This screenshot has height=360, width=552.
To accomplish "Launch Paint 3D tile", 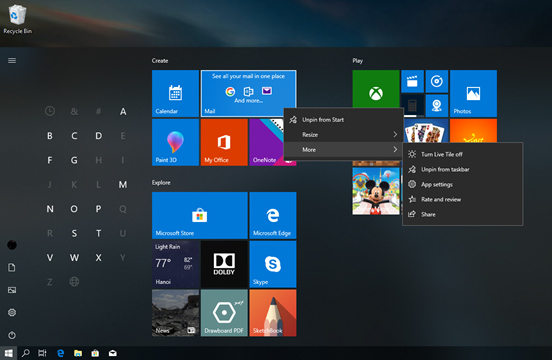I will coord(175,142).
